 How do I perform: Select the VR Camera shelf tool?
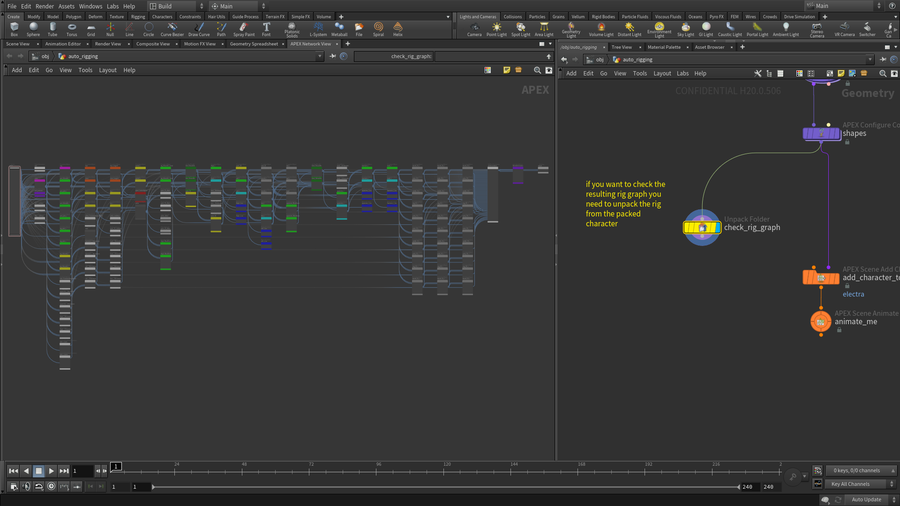844,30
